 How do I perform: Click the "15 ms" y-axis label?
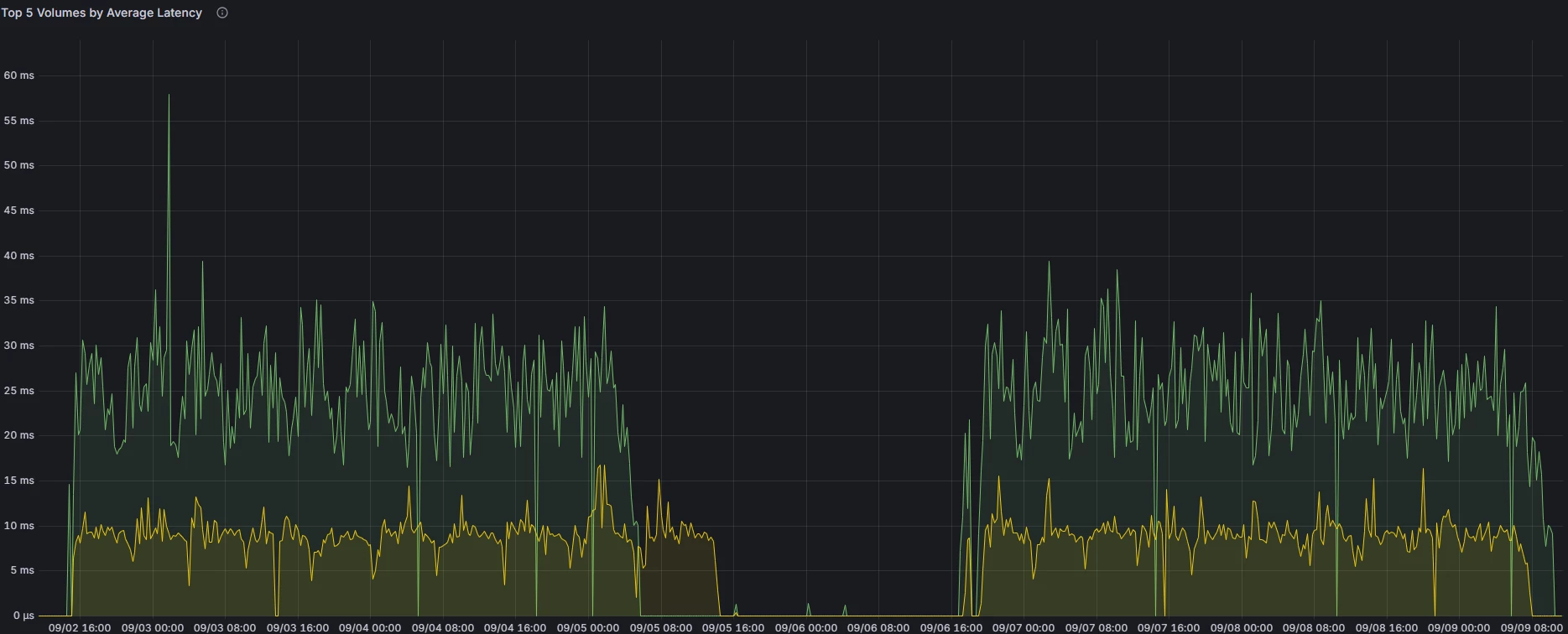click(19, 481)
